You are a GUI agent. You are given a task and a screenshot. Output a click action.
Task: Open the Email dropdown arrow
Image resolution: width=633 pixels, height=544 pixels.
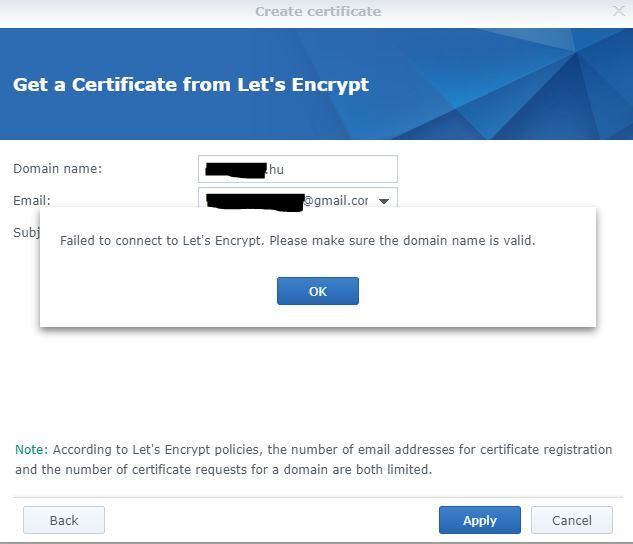pyautogui.click(x=384, y=201)
